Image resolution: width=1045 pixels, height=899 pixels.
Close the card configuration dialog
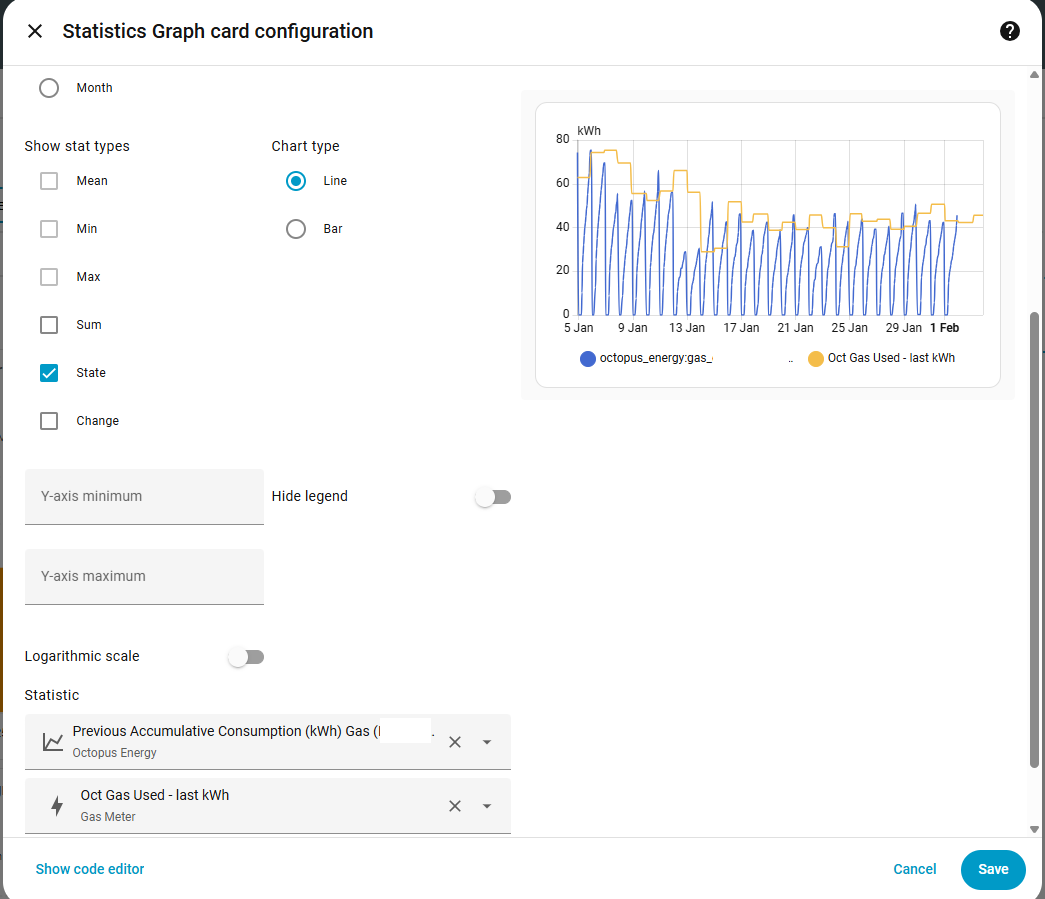pos(35,31)
